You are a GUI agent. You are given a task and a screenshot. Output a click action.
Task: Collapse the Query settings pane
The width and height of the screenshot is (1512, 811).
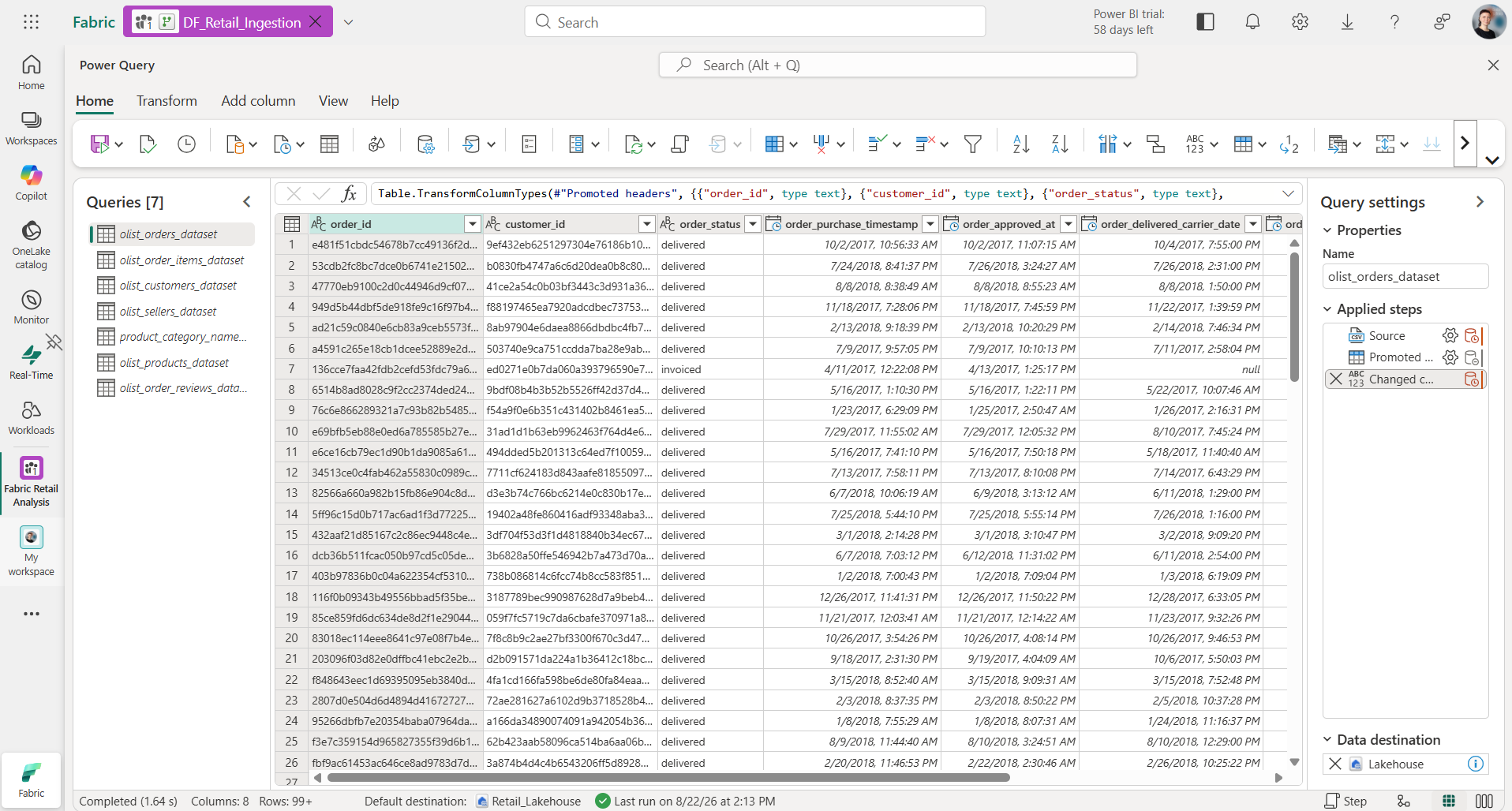1480,202
